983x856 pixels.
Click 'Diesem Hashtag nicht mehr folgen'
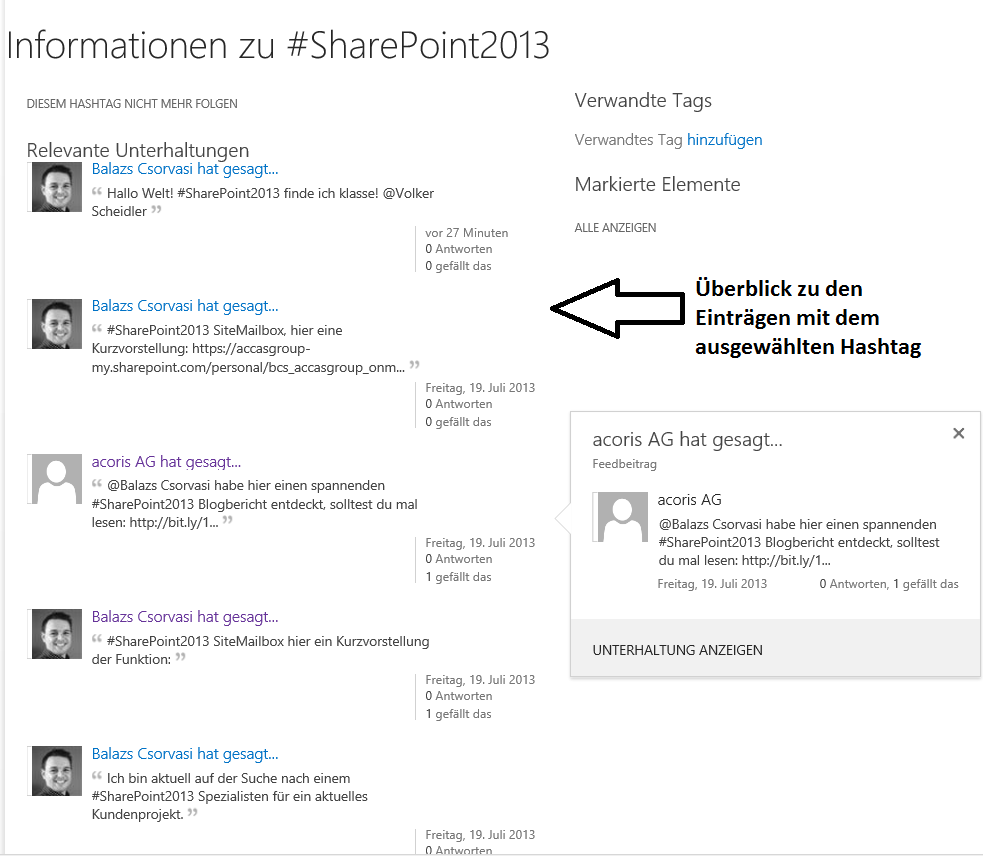[x=132, y=104]
